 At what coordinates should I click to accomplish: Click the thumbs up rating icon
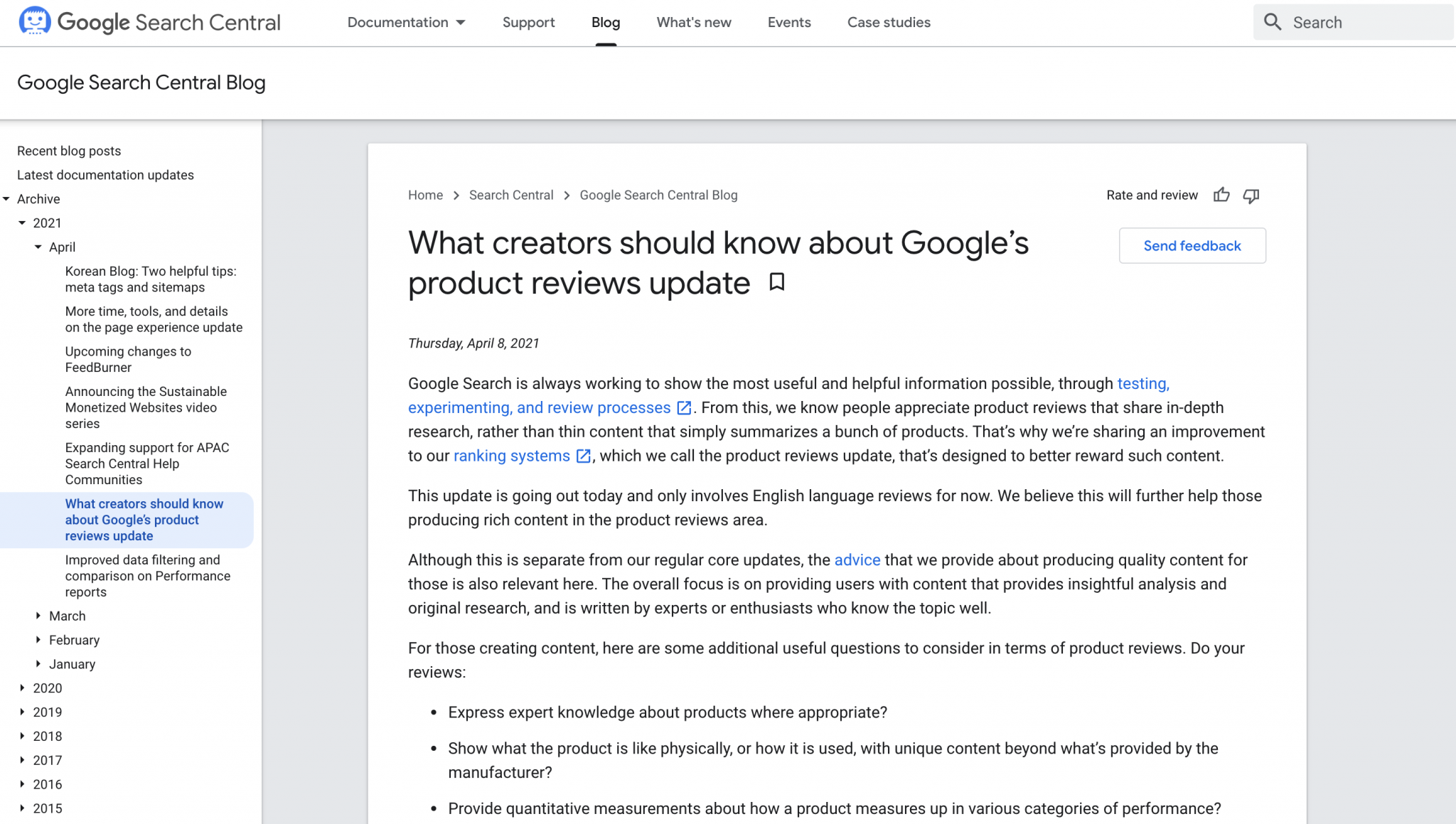click(x=1222, y=195)
